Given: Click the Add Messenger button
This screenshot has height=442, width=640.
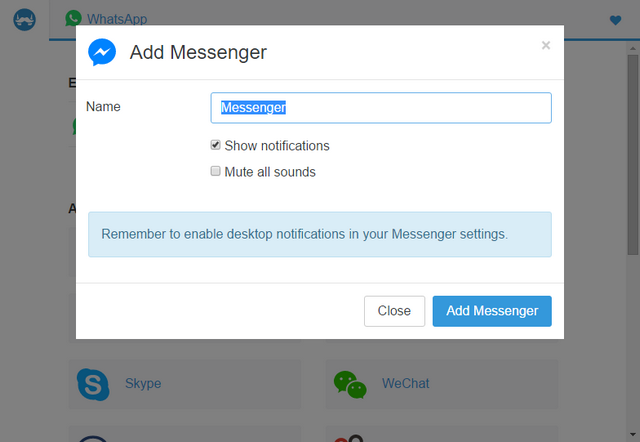Looking at the screenshot, I should coord(492,311).
